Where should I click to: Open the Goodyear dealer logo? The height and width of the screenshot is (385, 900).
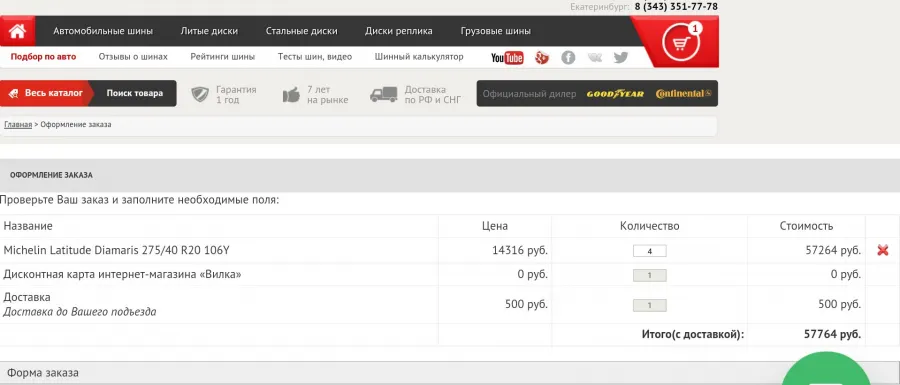coord(615,94)
